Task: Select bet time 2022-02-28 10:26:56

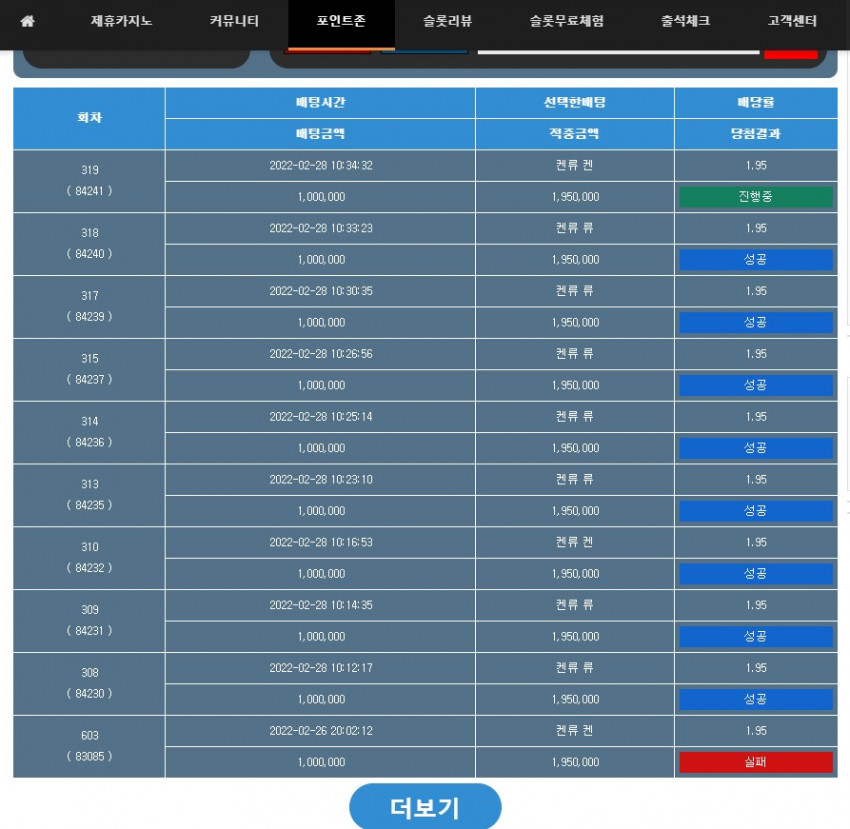Action: (x=321, y=354)
